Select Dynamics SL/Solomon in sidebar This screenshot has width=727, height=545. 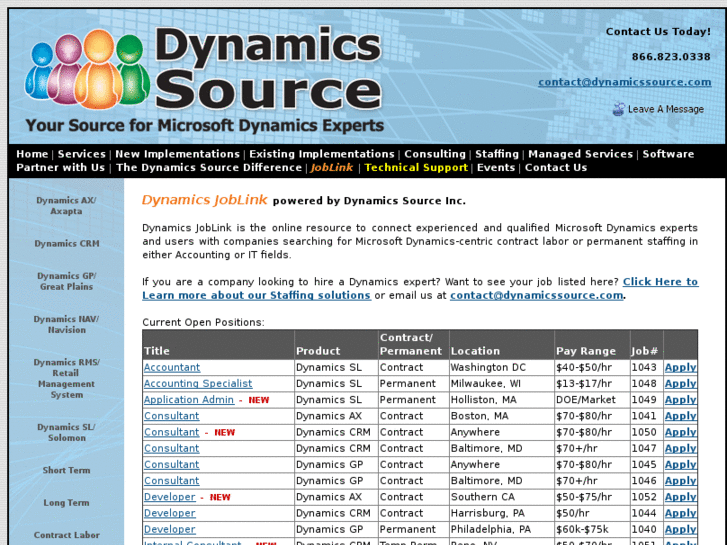click(66, 432)
